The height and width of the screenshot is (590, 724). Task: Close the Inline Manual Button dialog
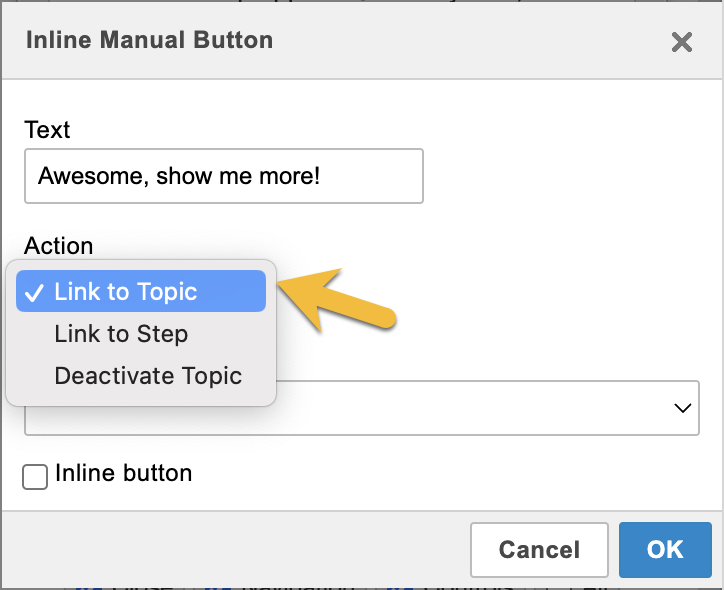coord(681,42)
